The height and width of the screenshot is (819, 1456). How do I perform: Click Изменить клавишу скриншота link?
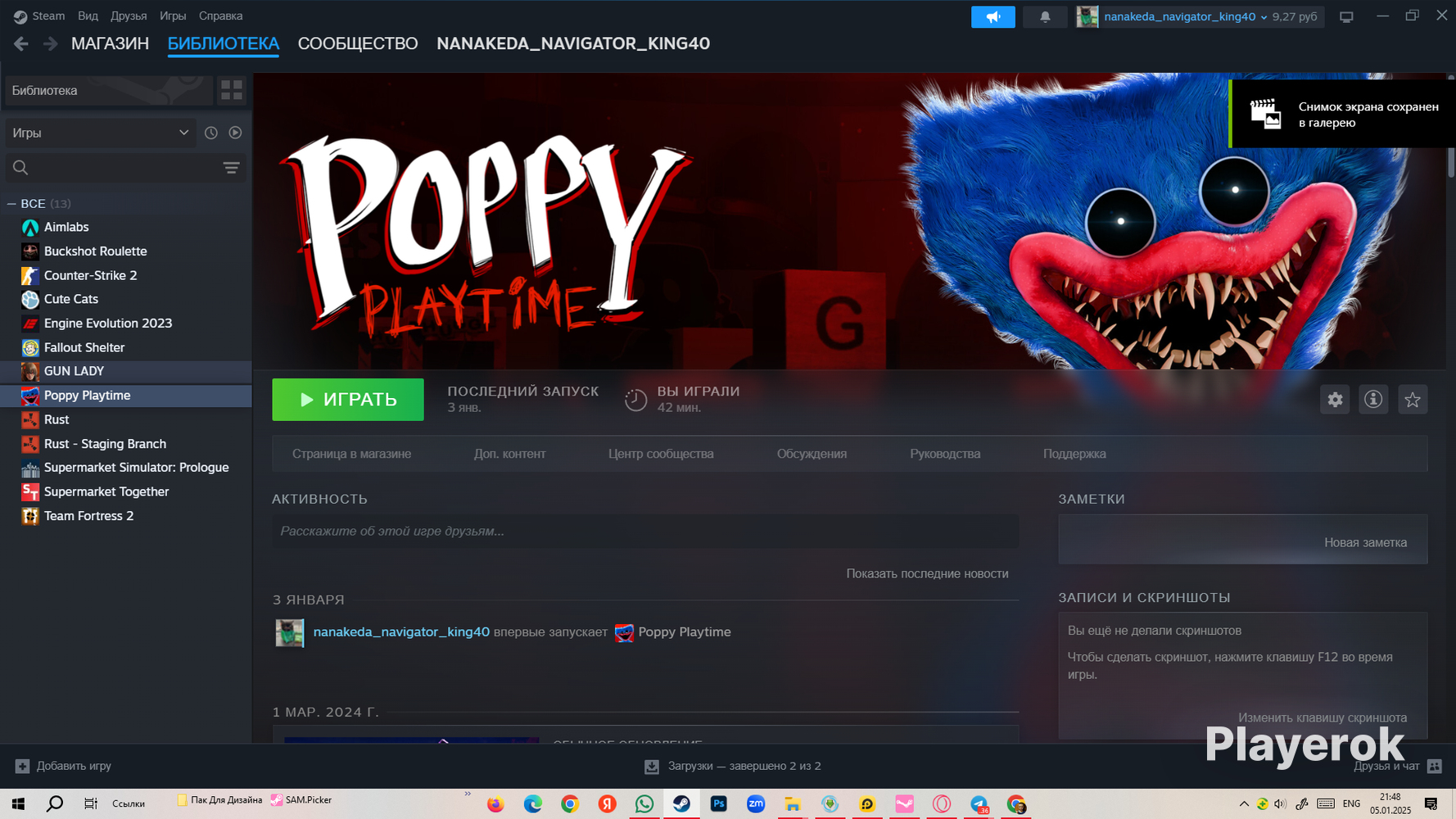tap(1323, 718)
